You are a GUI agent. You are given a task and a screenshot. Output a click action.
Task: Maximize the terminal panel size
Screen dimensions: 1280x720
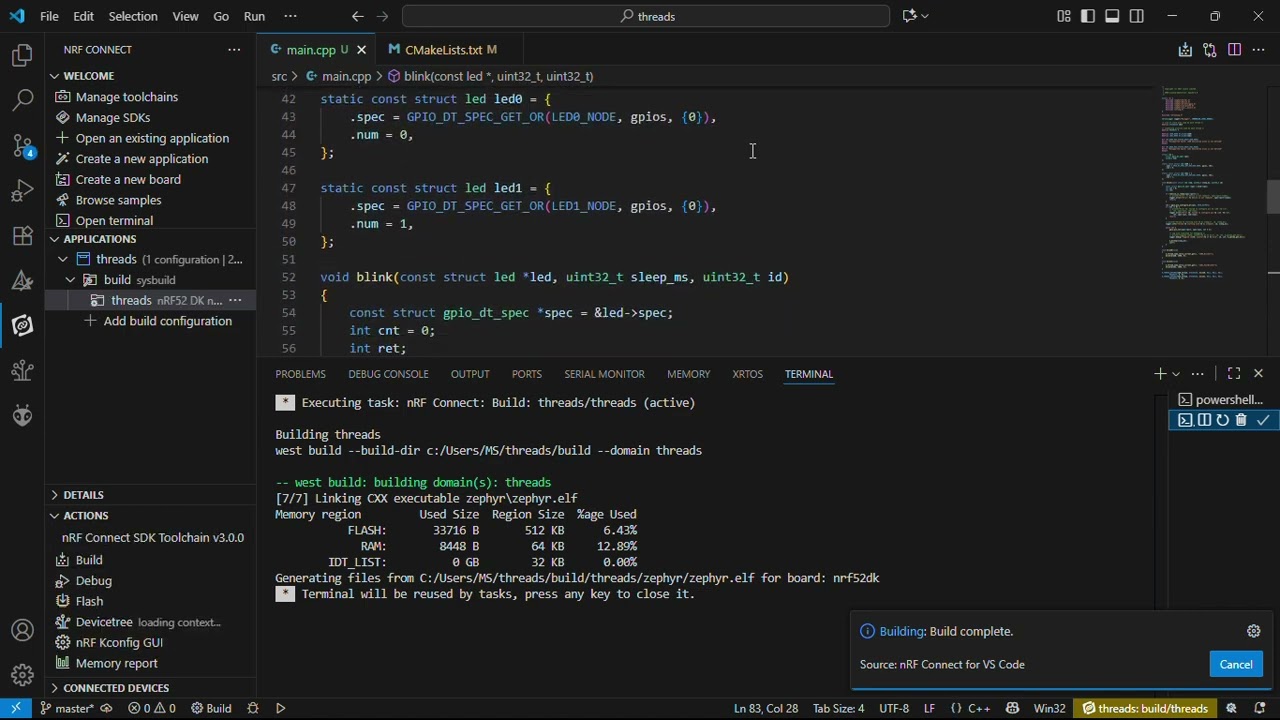point(1234,373)
